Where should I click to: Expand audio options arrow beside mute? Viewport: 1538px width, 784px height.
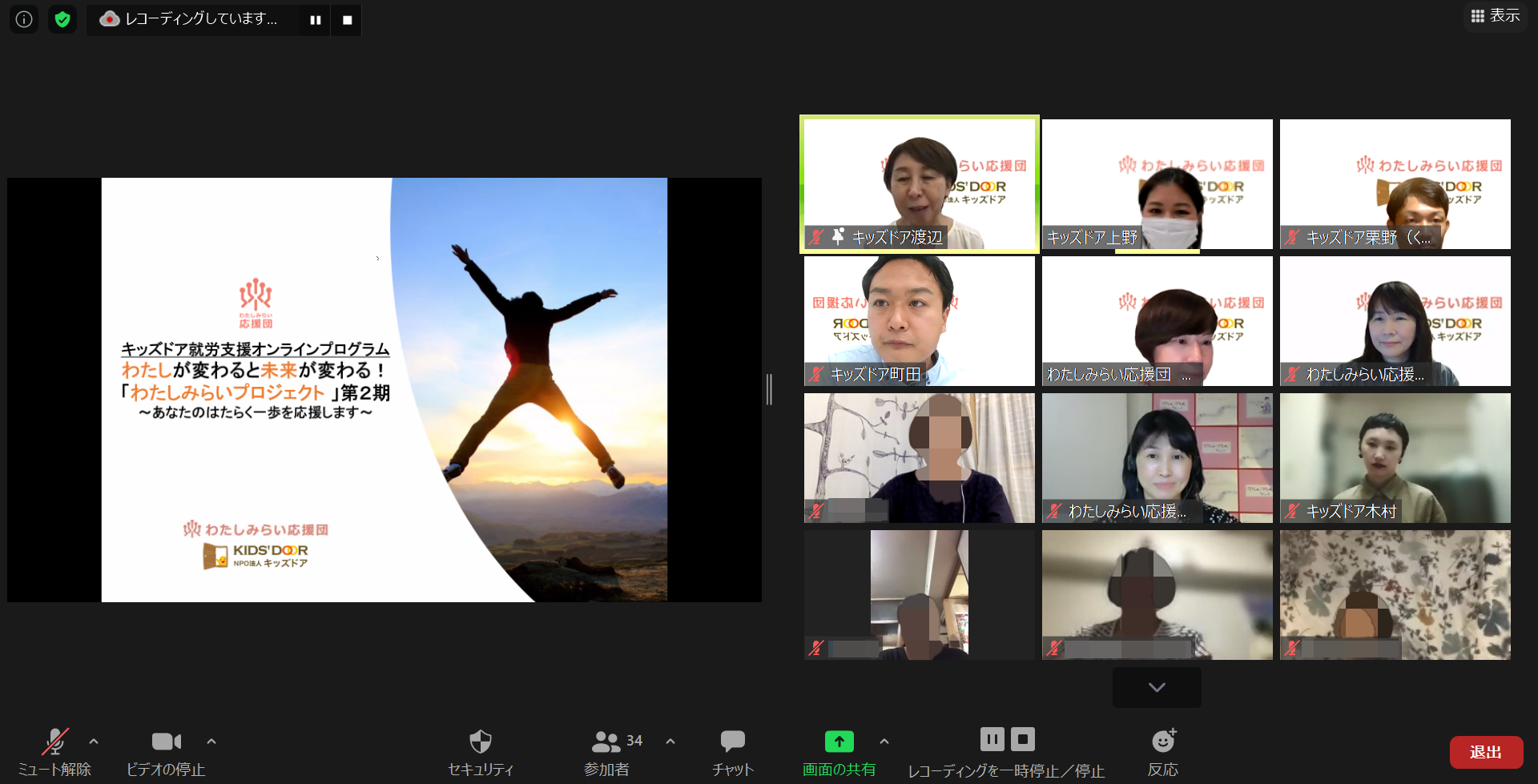pyautogui.click(x=94, y=742)
